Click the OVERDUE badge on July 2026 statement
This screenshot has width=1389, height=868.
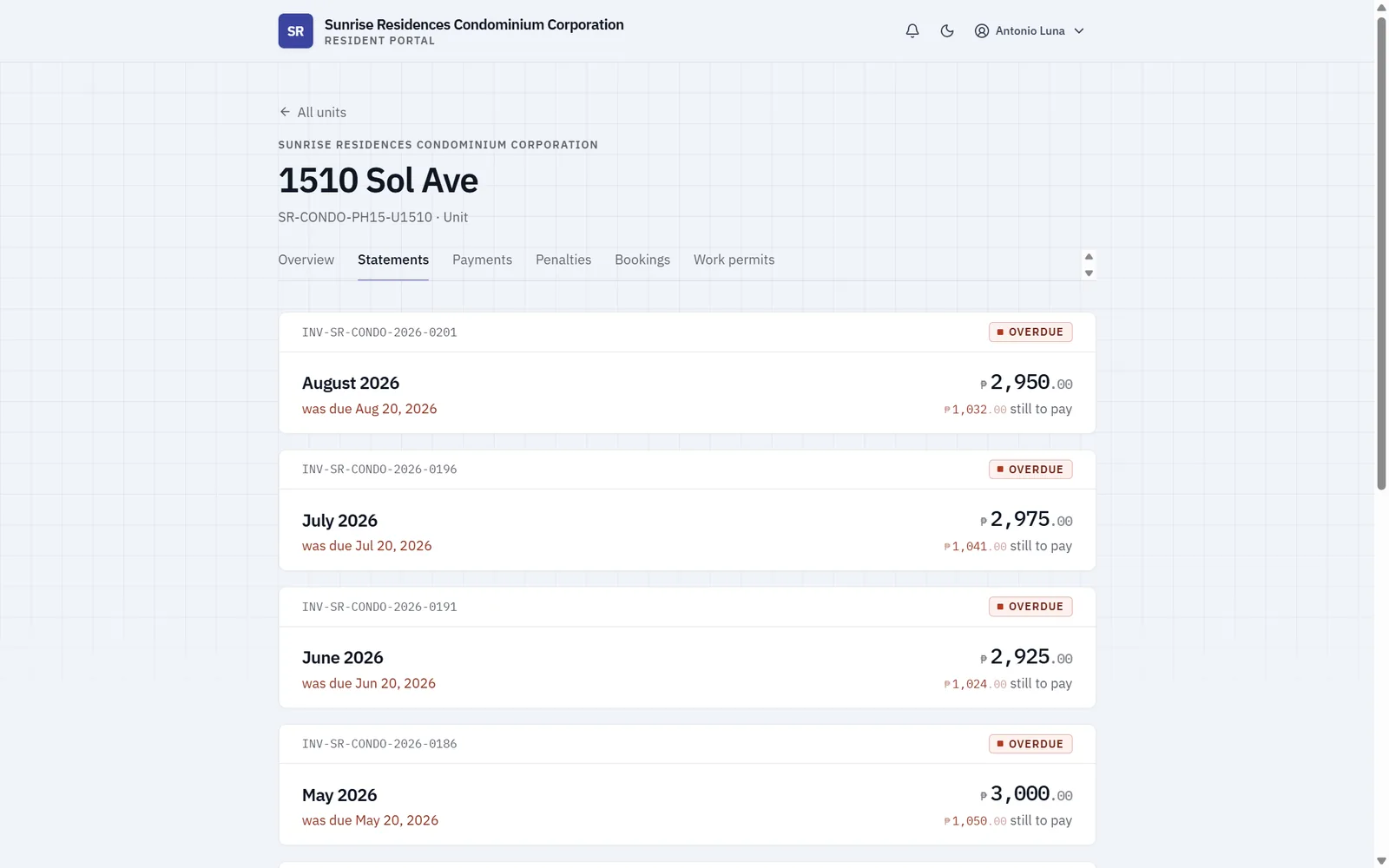point(1030,470)
